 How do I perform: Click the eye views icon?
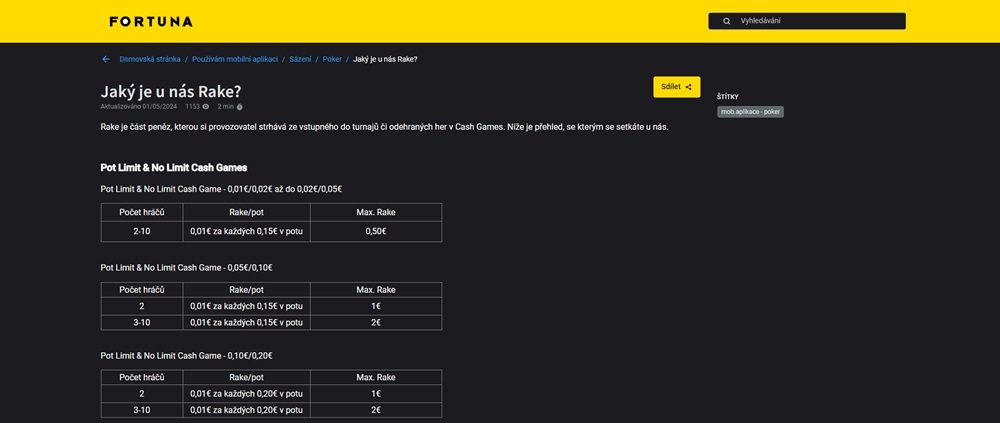pos(206,106)
